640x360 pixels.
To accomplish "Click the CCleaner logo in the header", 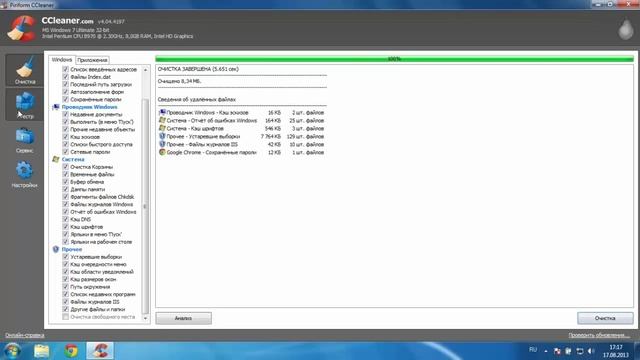I will (22, 29).
